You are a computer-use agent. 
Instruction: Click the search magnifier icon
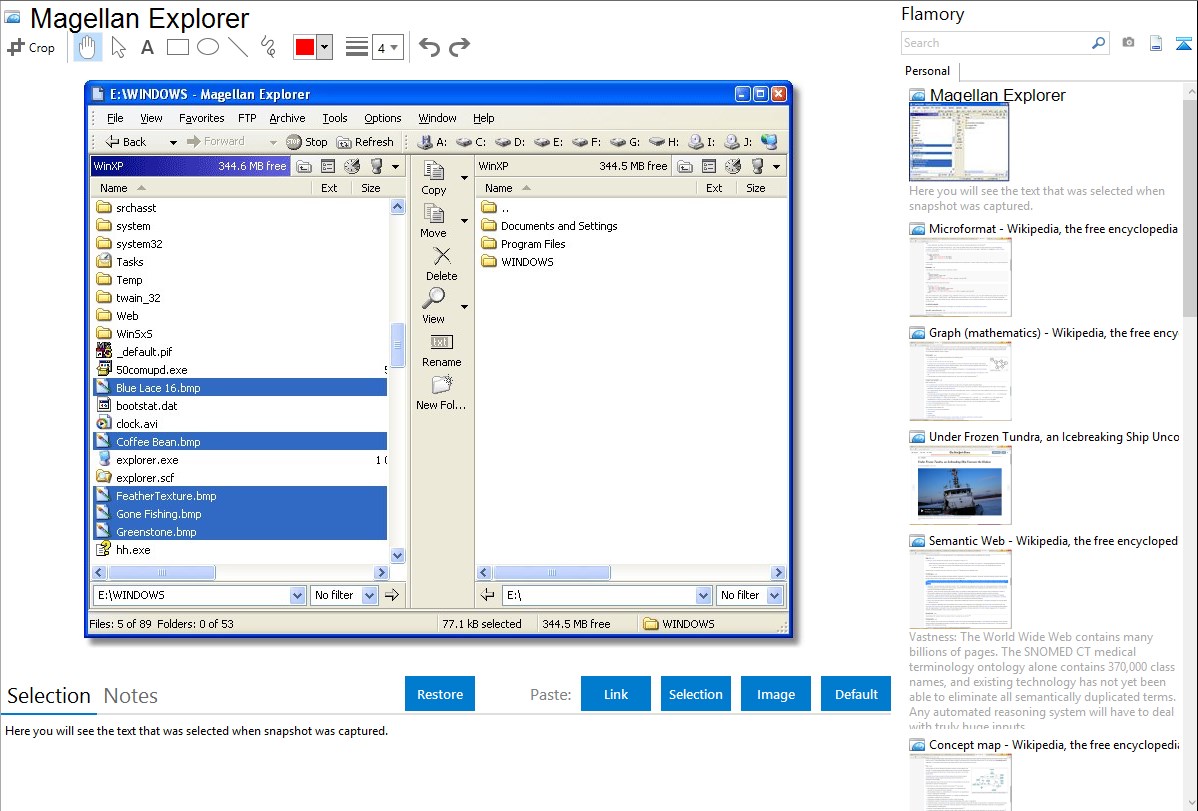(1099, 43)
